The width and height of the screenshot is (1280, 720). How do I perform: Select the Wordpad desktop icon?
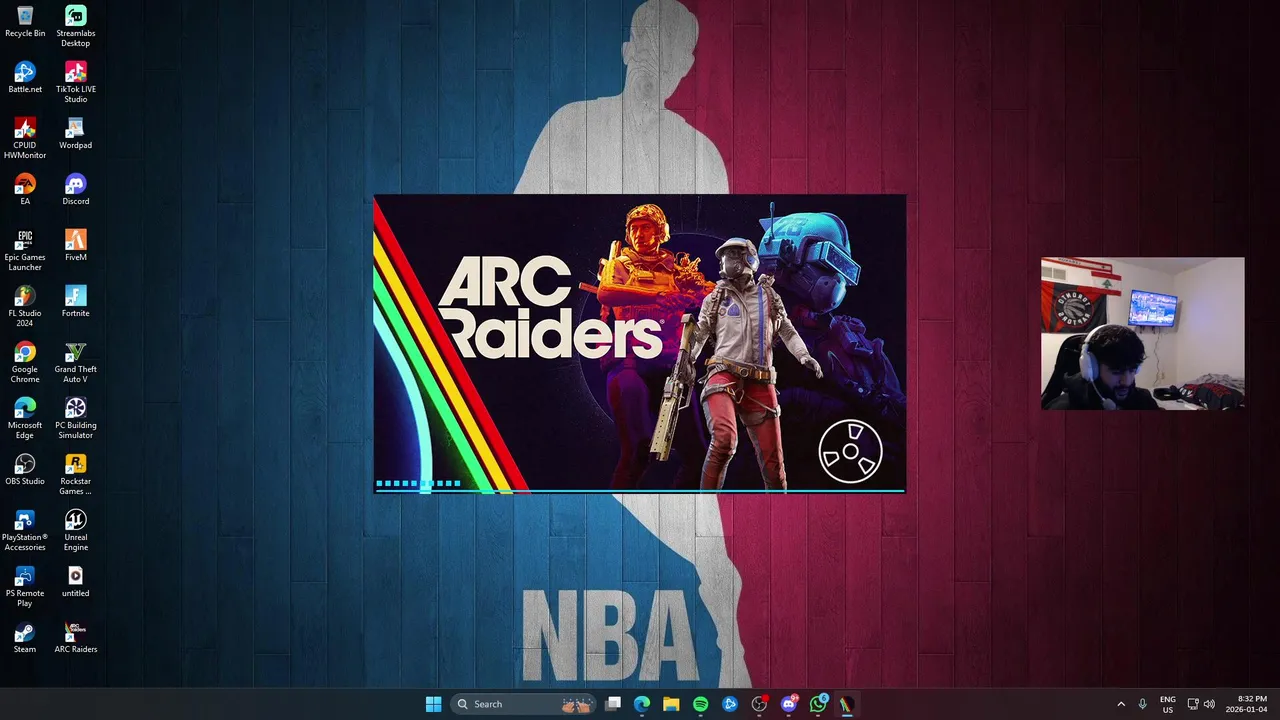pyautogui.click(x=75, y=133)
